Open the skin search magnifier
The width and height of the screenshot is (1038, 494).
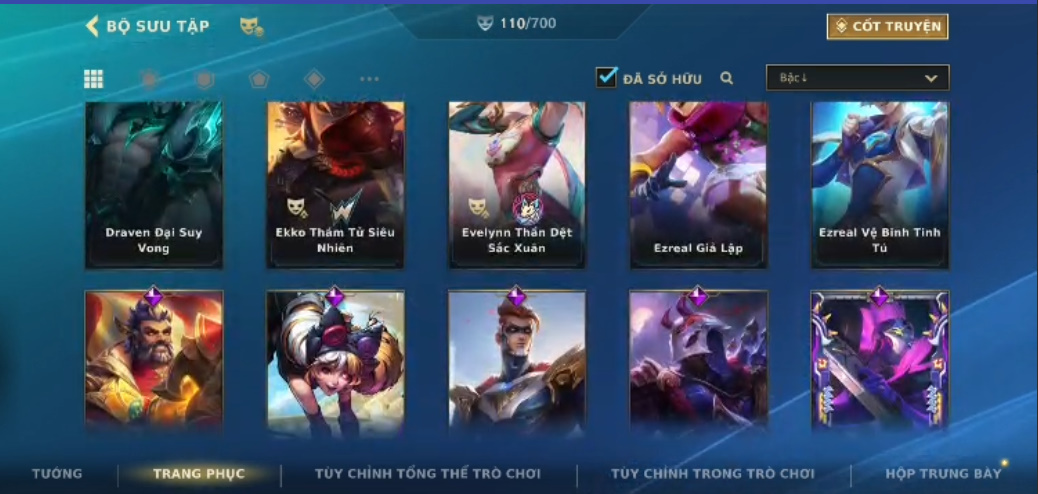coord(726,78)
